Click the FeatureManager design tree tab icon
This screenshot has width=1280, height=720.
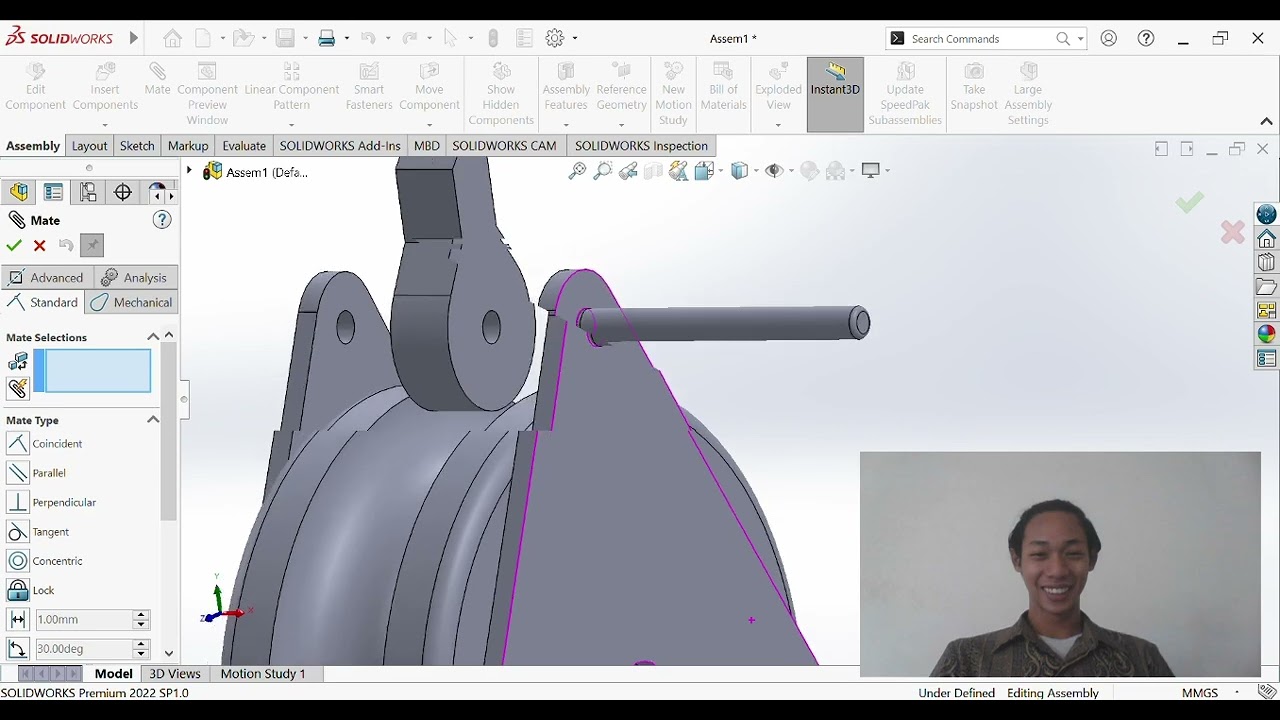tap(19, 192)
